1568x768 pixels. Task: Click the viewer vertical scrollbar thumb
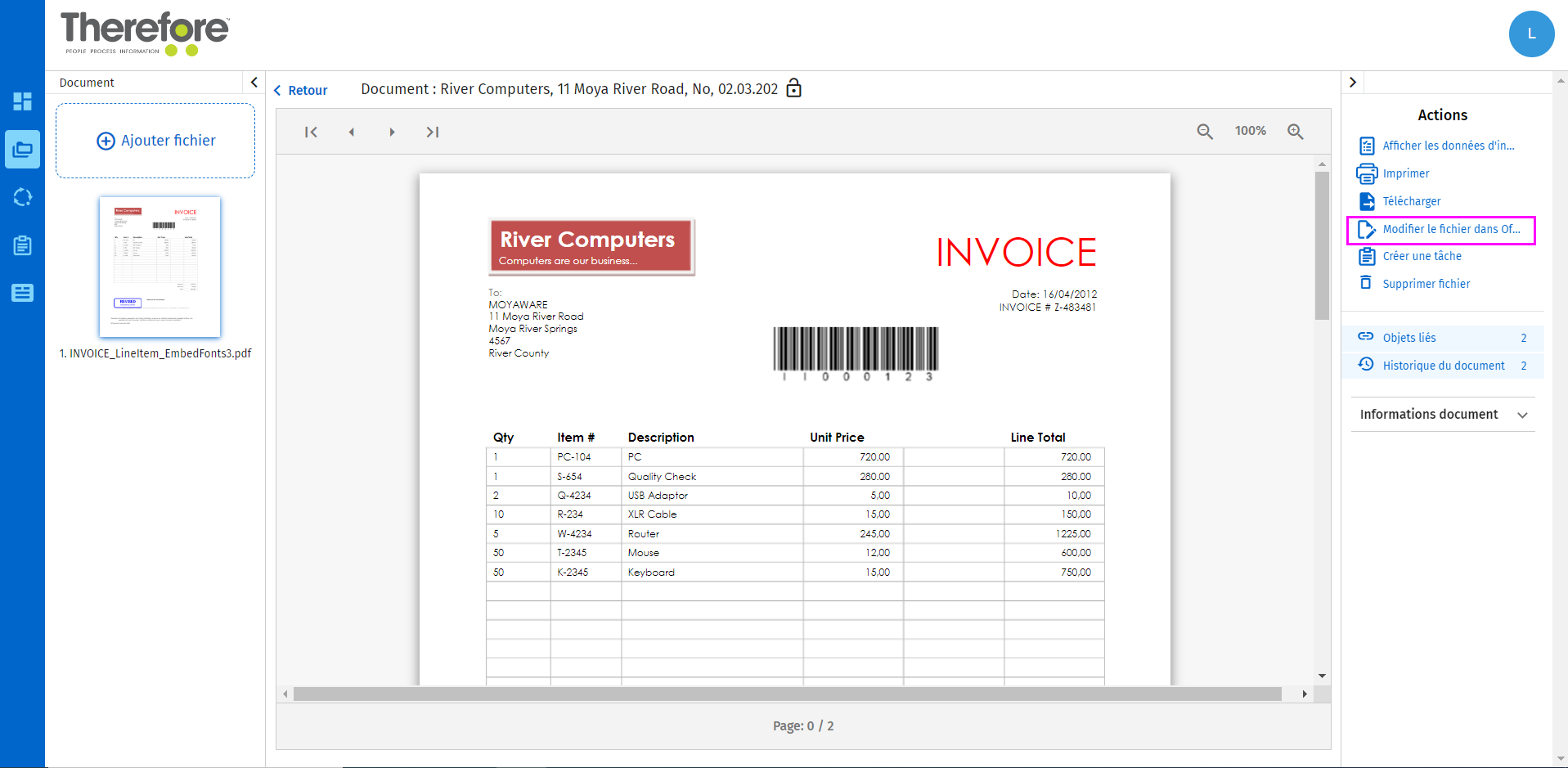1322,245
